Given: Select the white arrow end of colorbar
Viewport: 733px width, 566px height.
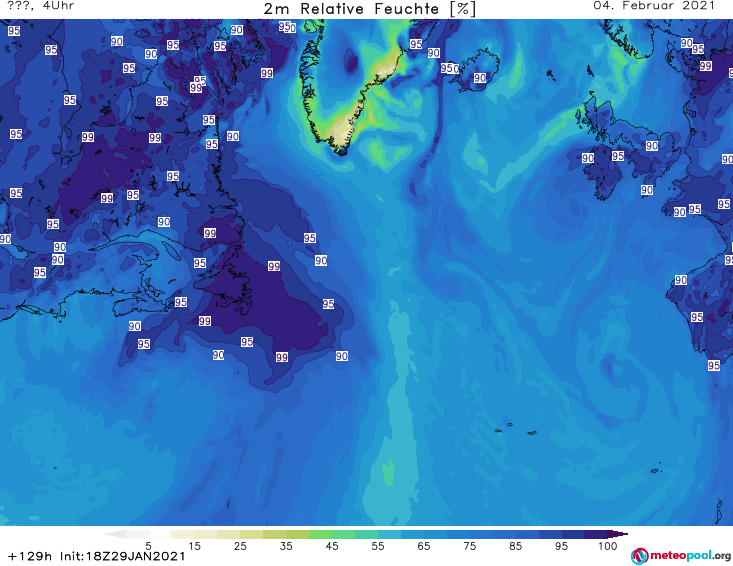Looking at the screenshot, I should click(115, 534).
